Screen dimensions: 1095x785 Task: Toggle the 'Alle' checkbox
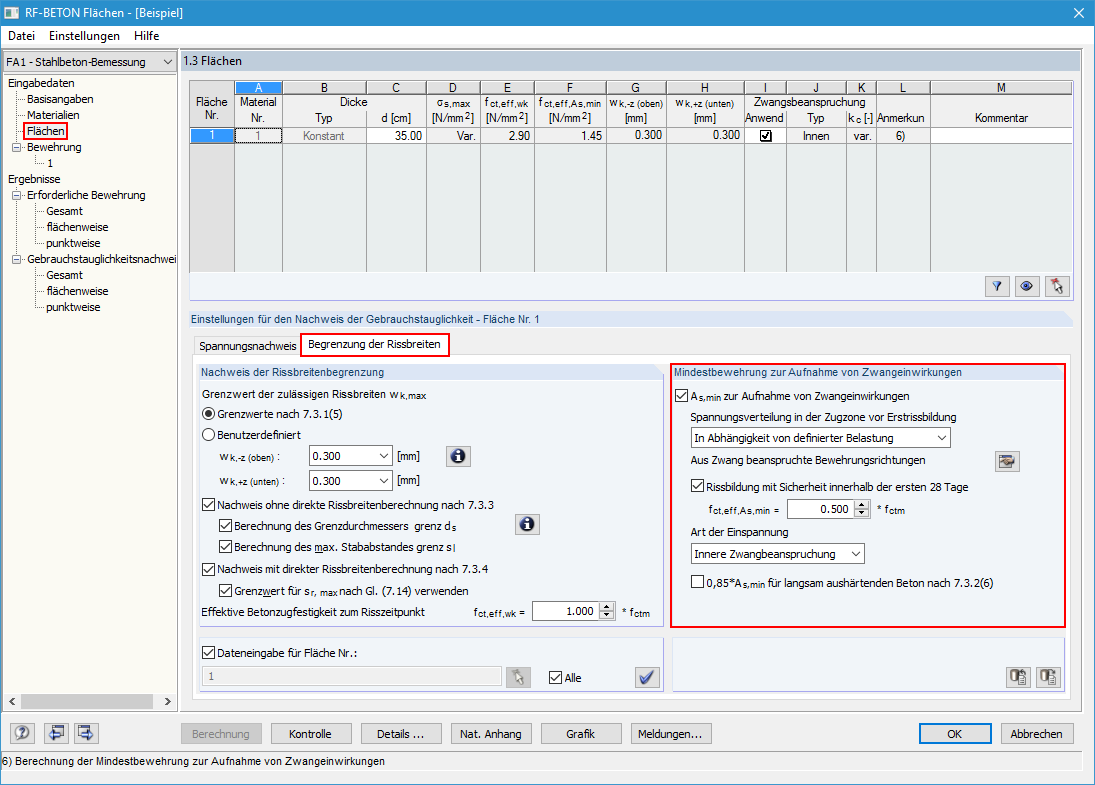point(555,677)
